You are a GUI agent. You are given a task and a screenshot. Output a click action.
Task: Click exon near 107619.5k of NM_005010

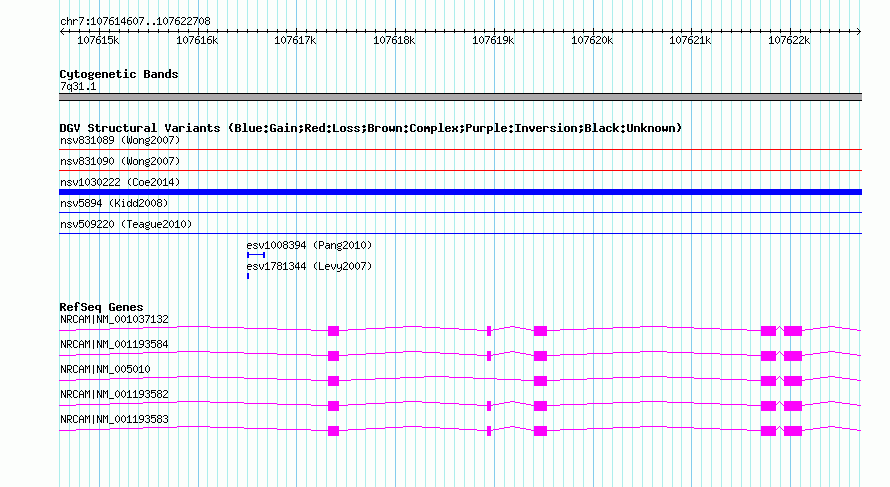[x=540, y=381]
